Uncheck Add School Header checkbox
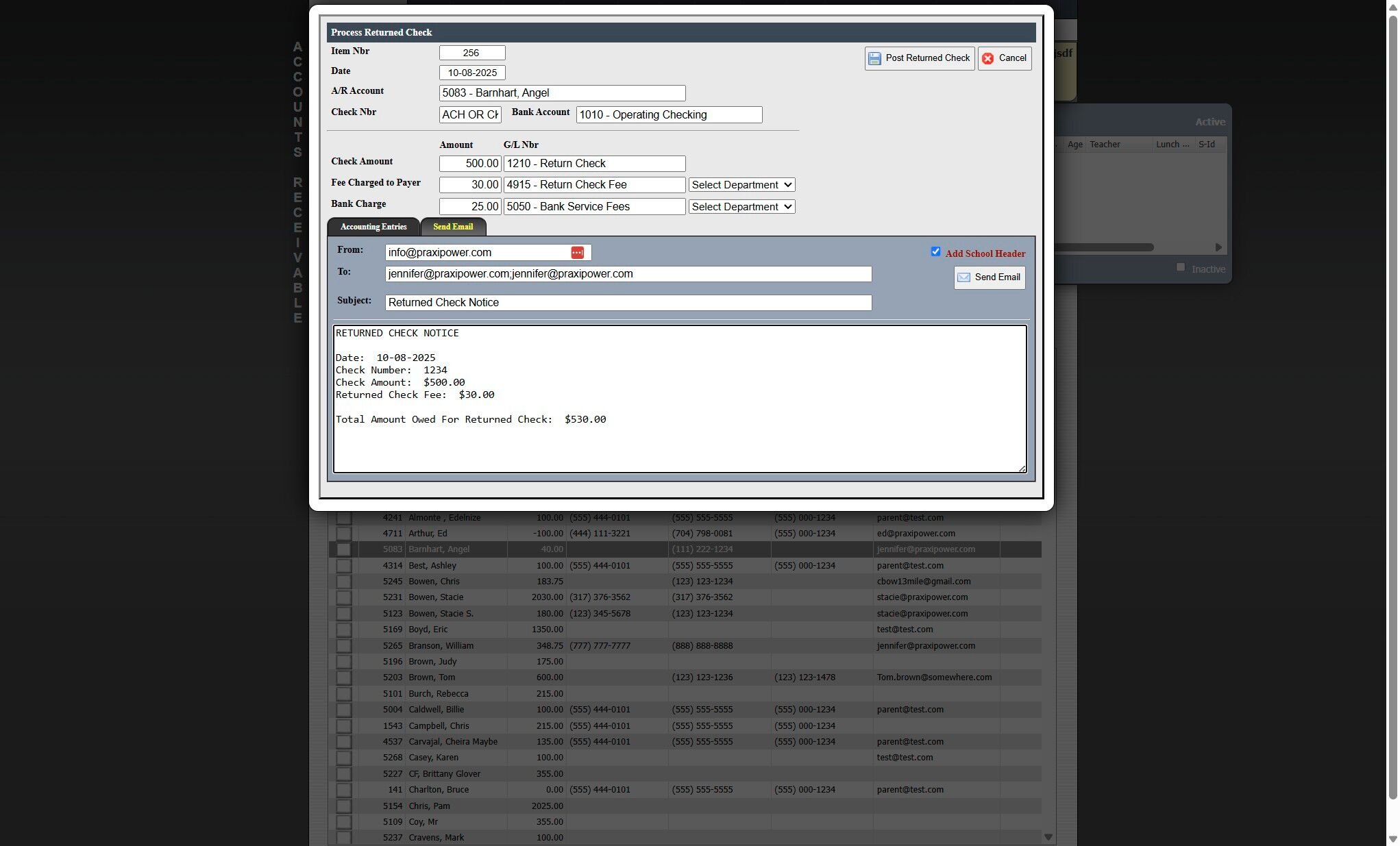This screenshot has height=846, width=1400. pos(935,252)
